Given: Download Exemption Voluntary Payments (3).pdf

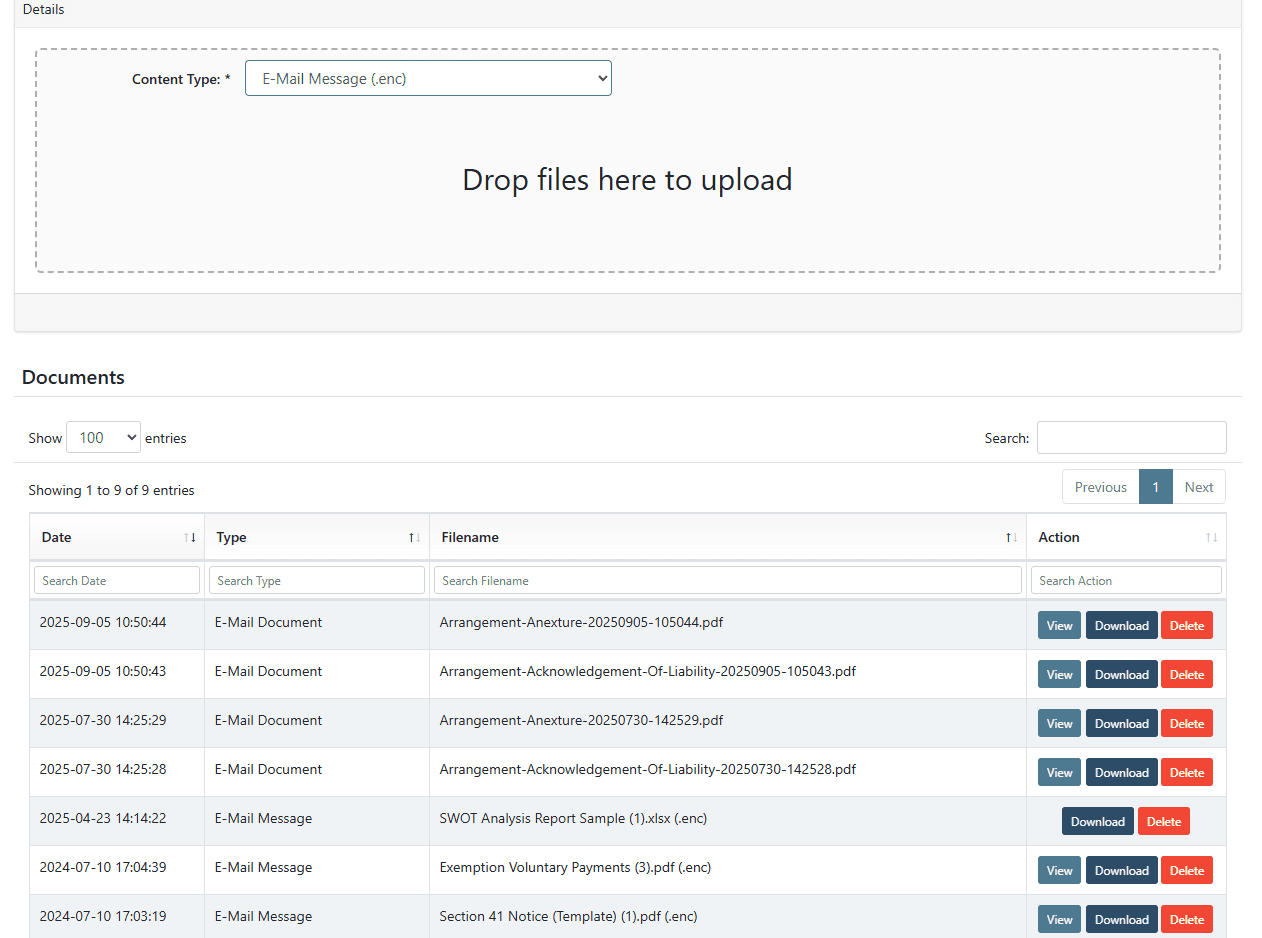Looking at the screenshot, I should pyautogui.click(x=1121, y=870).
